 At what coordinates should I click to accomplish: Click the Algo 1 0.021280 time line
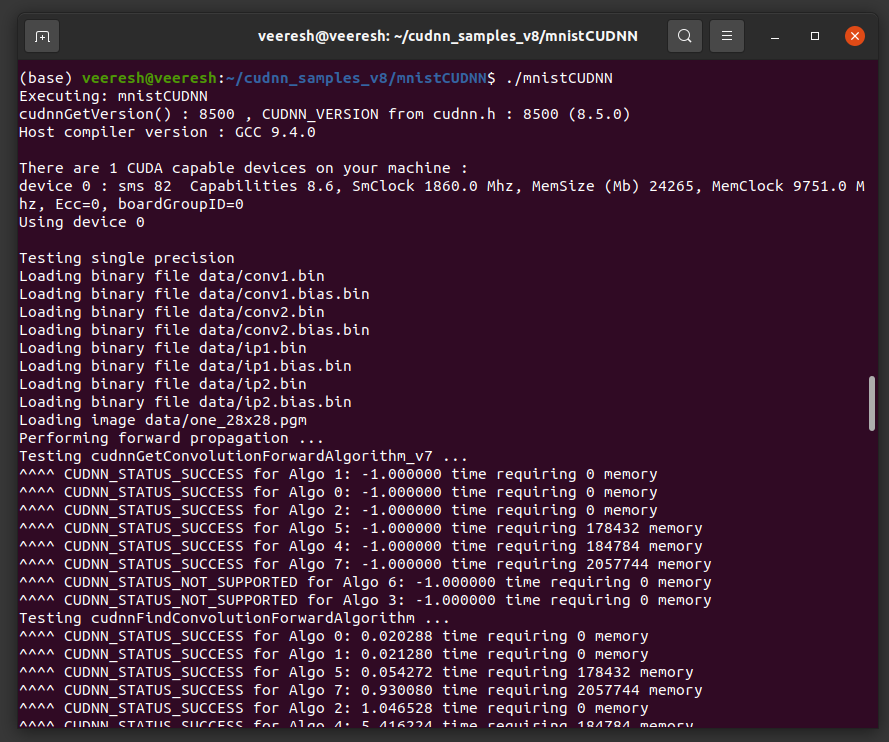click(333, 655)
